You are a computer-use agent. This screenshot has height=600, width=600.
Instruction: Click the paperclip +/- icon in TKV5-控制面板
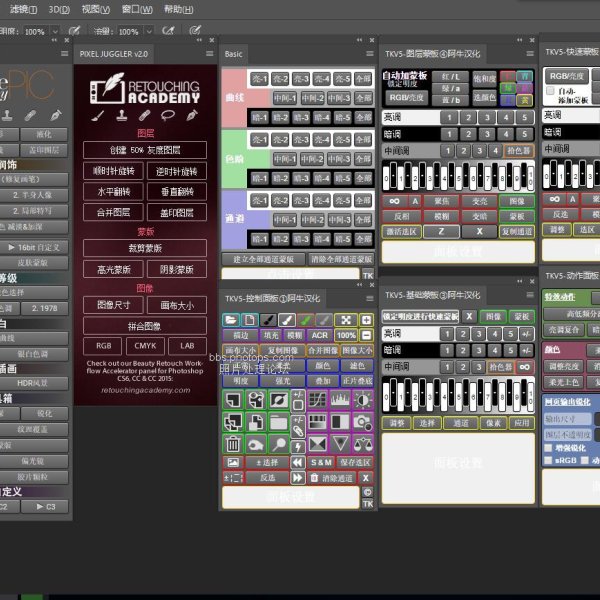(298, 426)
